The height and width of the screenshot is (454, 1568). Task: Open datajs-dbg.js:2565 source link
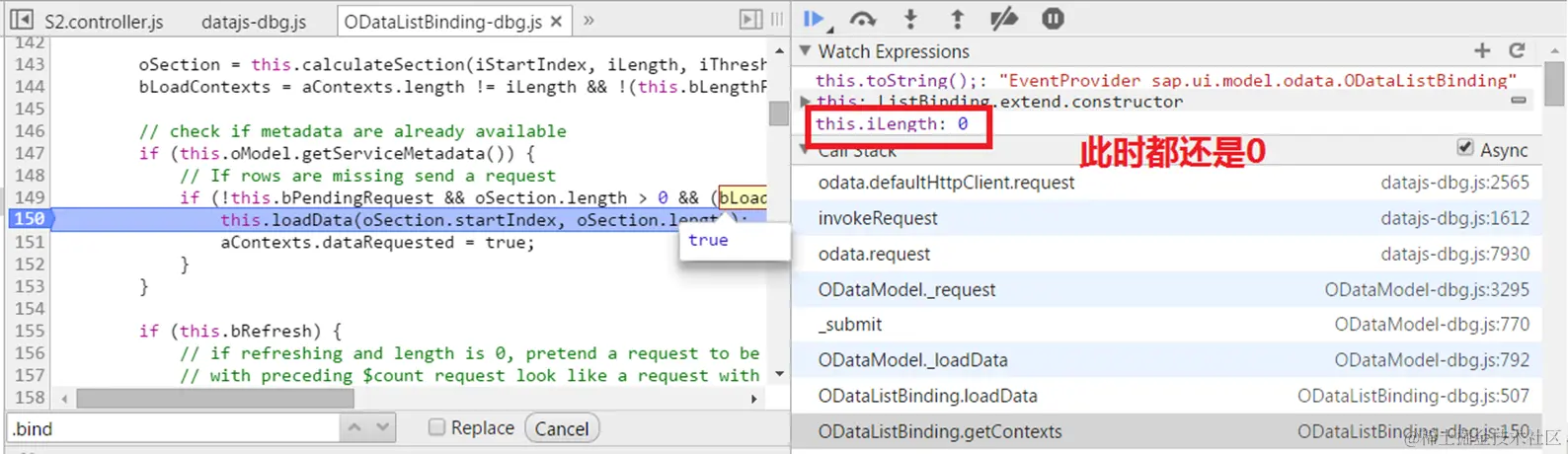[x=1454, y=183]
